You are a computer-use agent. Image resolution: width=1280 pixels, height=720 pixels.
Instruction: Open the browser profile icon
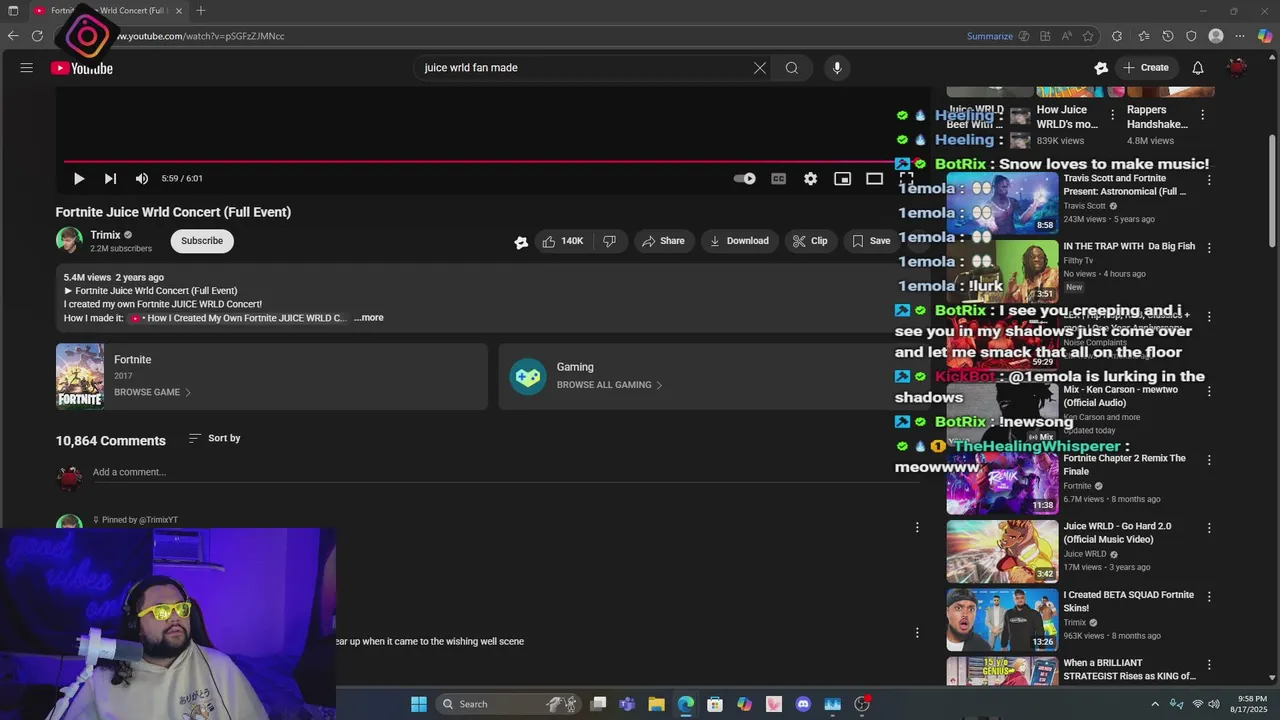tap(1216, 36)
